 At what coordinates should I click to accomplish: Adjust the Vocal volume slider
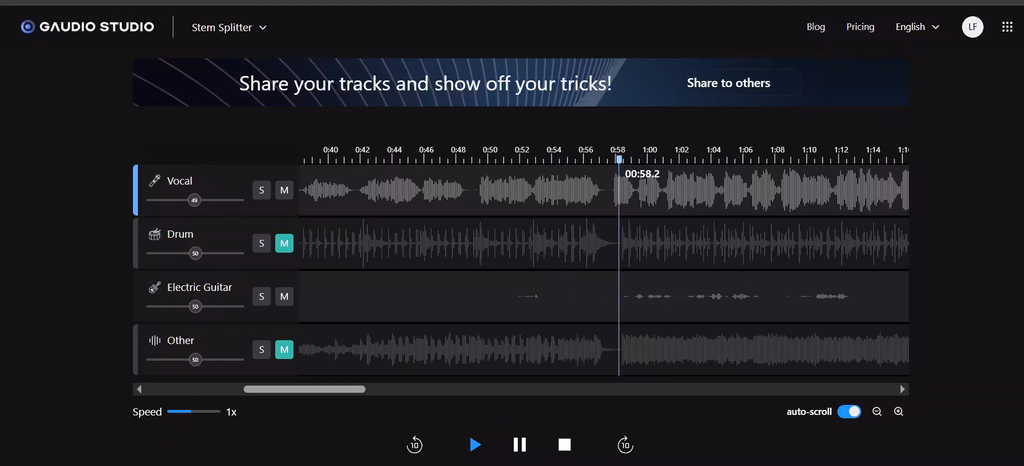(x=194, y=200)
